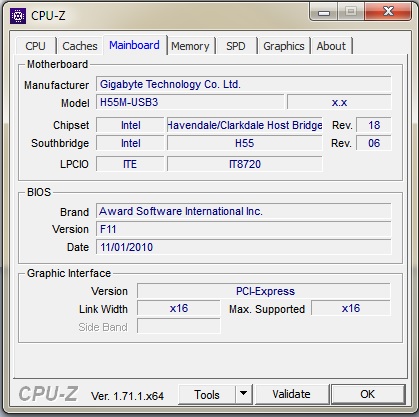The image size is (419, 417).
Task: Confirm with the OK button
Action: point(368,394)
